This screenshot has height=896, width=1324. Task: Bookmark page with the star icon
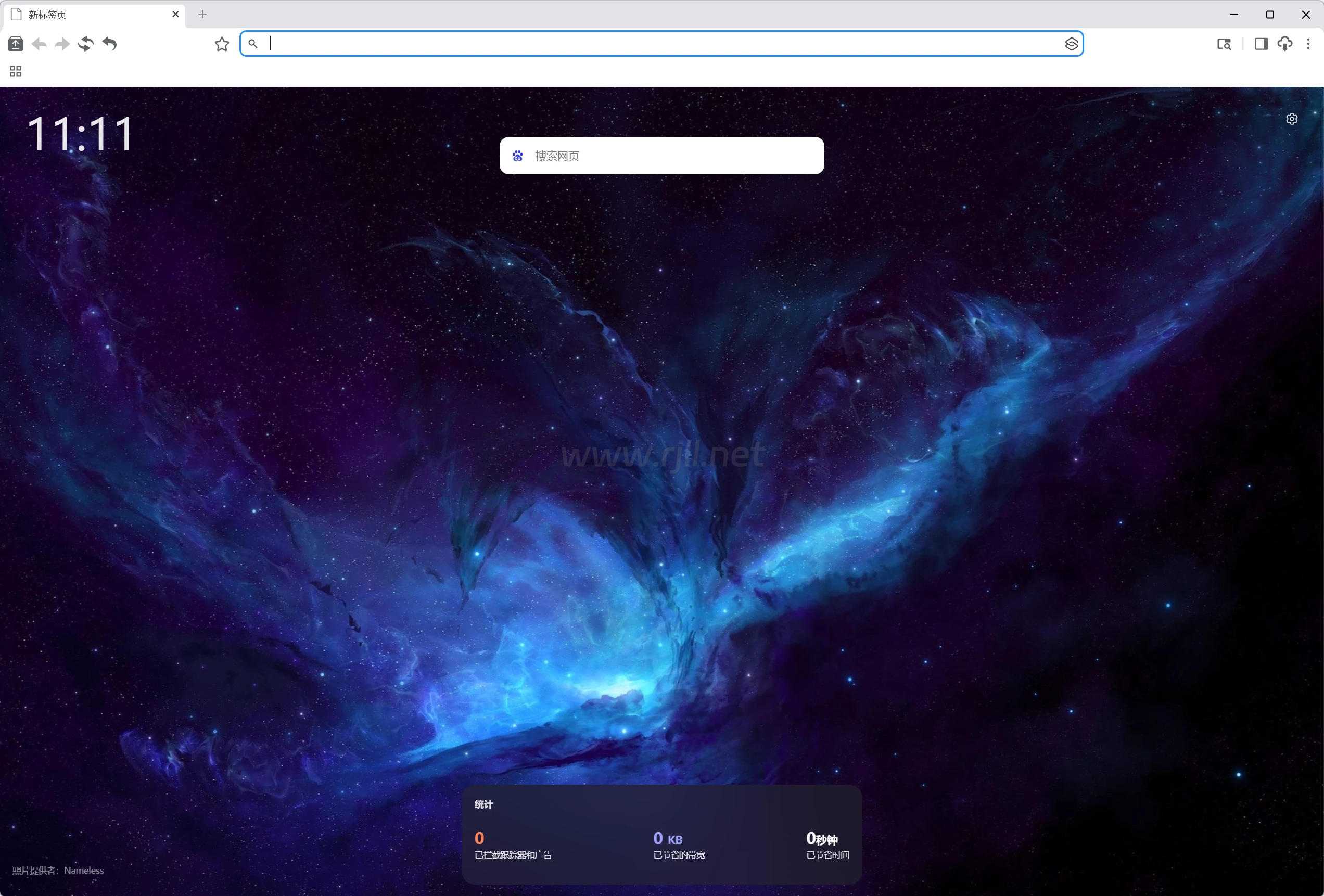222,44
